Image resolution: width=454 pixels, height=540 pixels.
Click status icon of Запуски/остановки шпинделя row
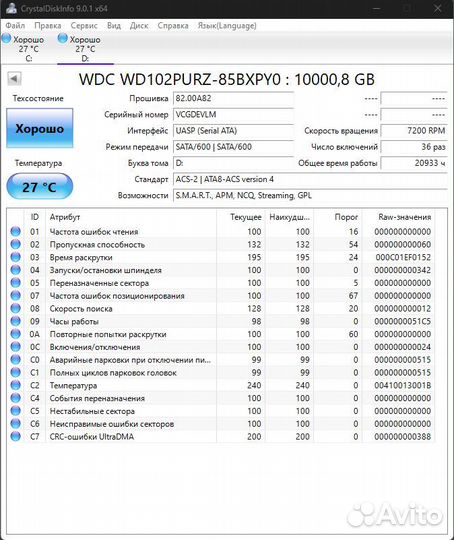(x=16, y=270)
